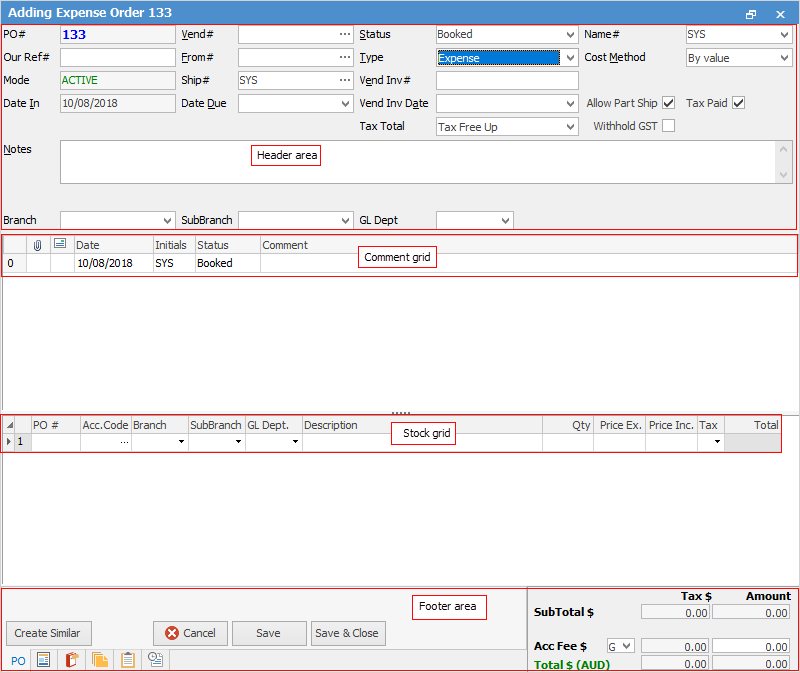Select the clipboard icon in the footer toolbar
The height and width of the screenshot is (673, 800).
click(x=128, y=660)
